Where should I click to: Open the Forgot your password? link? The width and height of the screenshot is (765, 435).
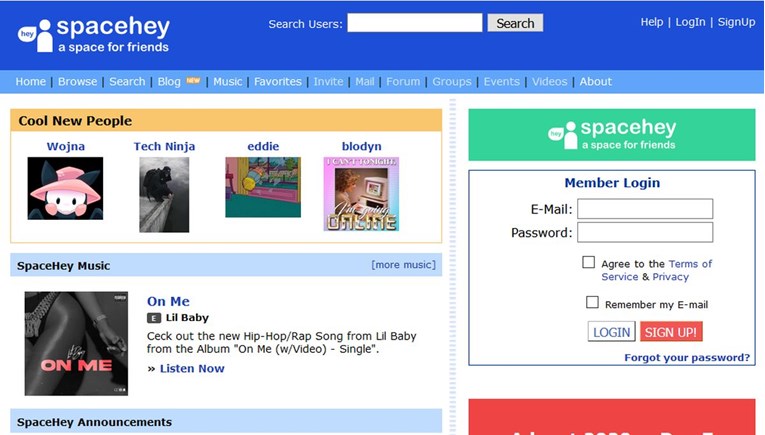click(x=687, y=357)
